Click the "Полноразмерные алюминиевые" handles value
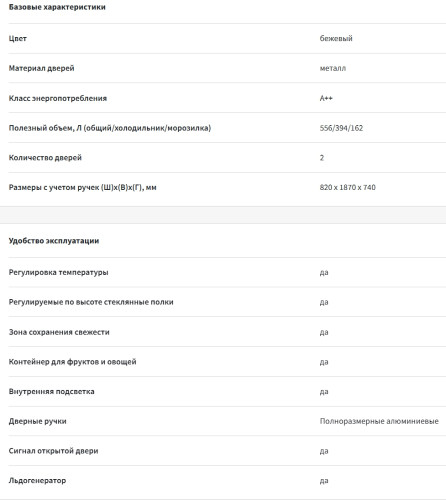The image size is (446, 500). pyautogui.click(x=379, y=421)
